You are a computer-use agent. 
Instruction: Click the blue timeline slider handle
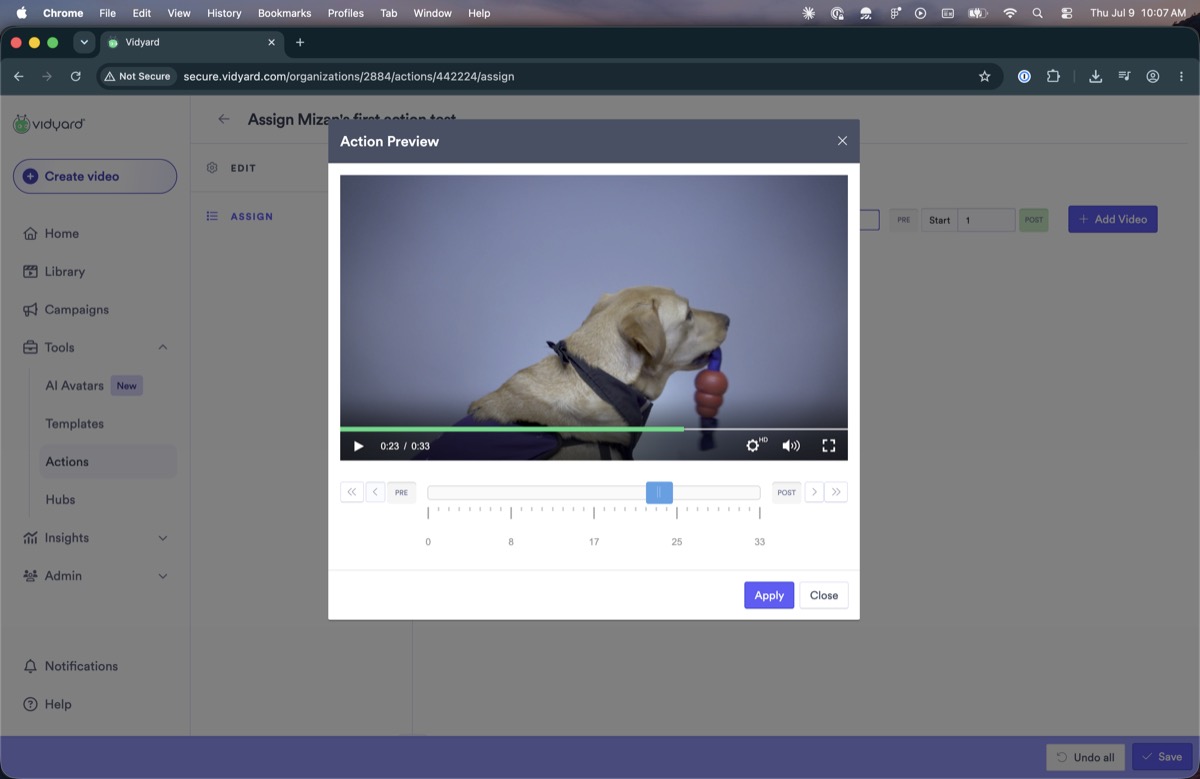click(x=659, y=492)
